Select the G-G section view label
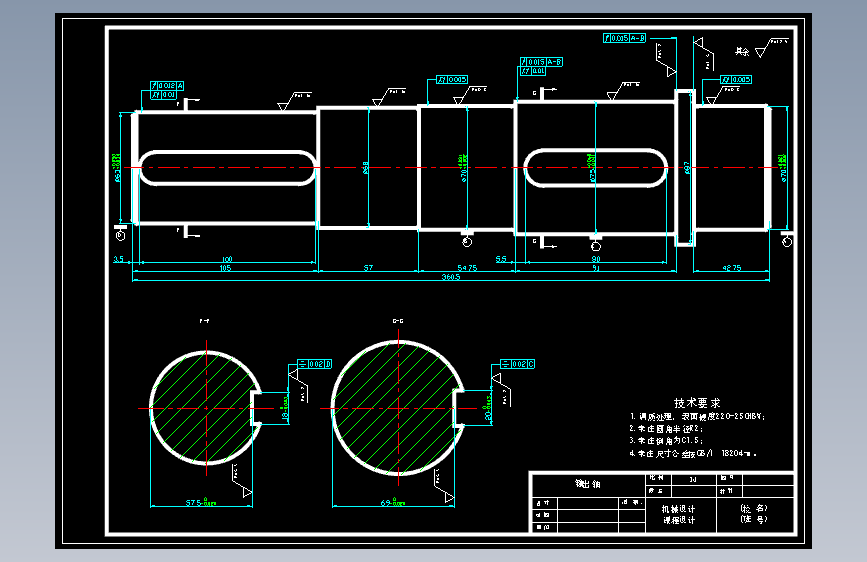Screen dimensions: 867x562 (398, 321)
